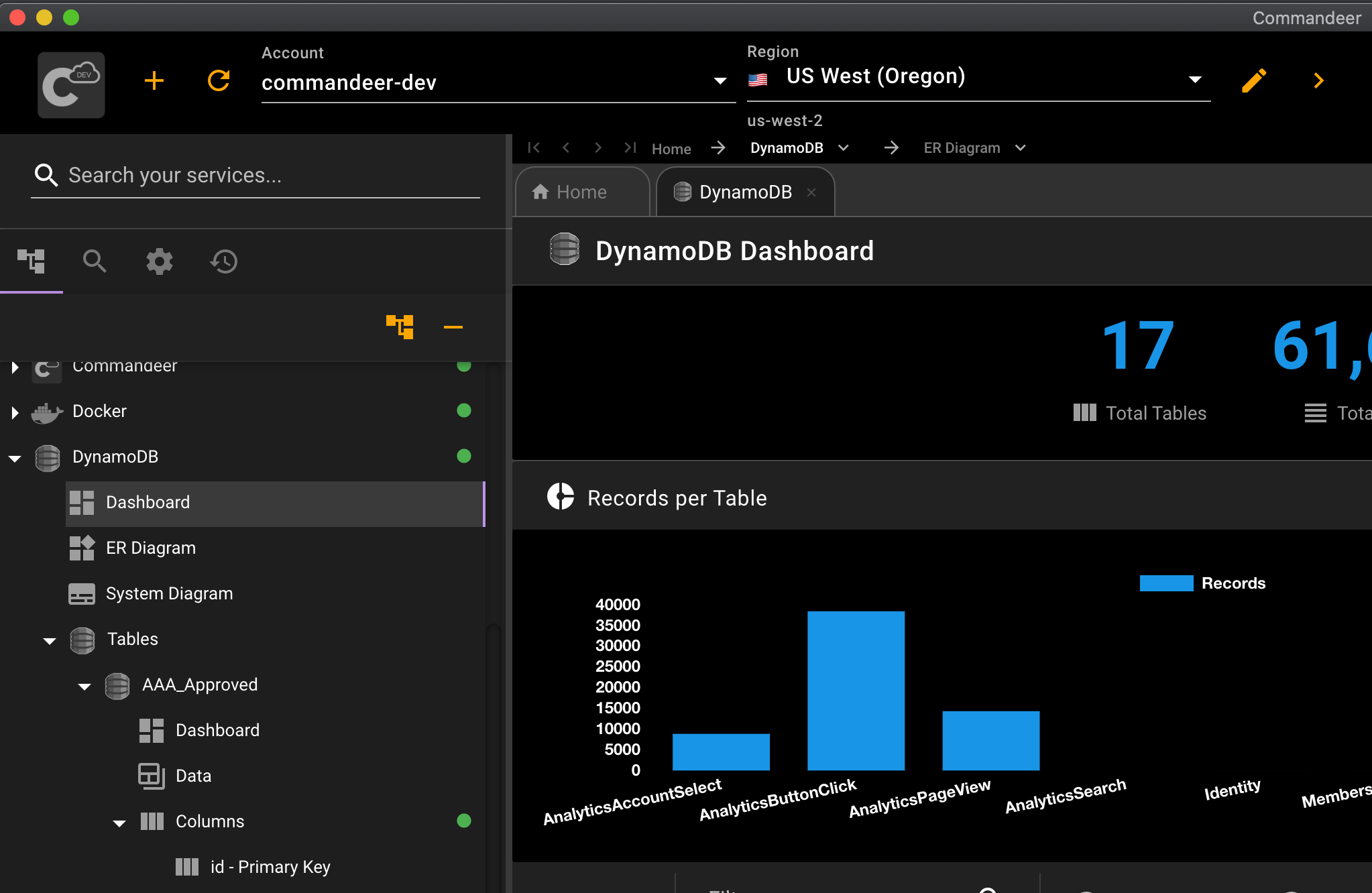Screen dimensions: 1372x893
Task: Collapse the AAA_Approved table node
Action: [83, 686]
